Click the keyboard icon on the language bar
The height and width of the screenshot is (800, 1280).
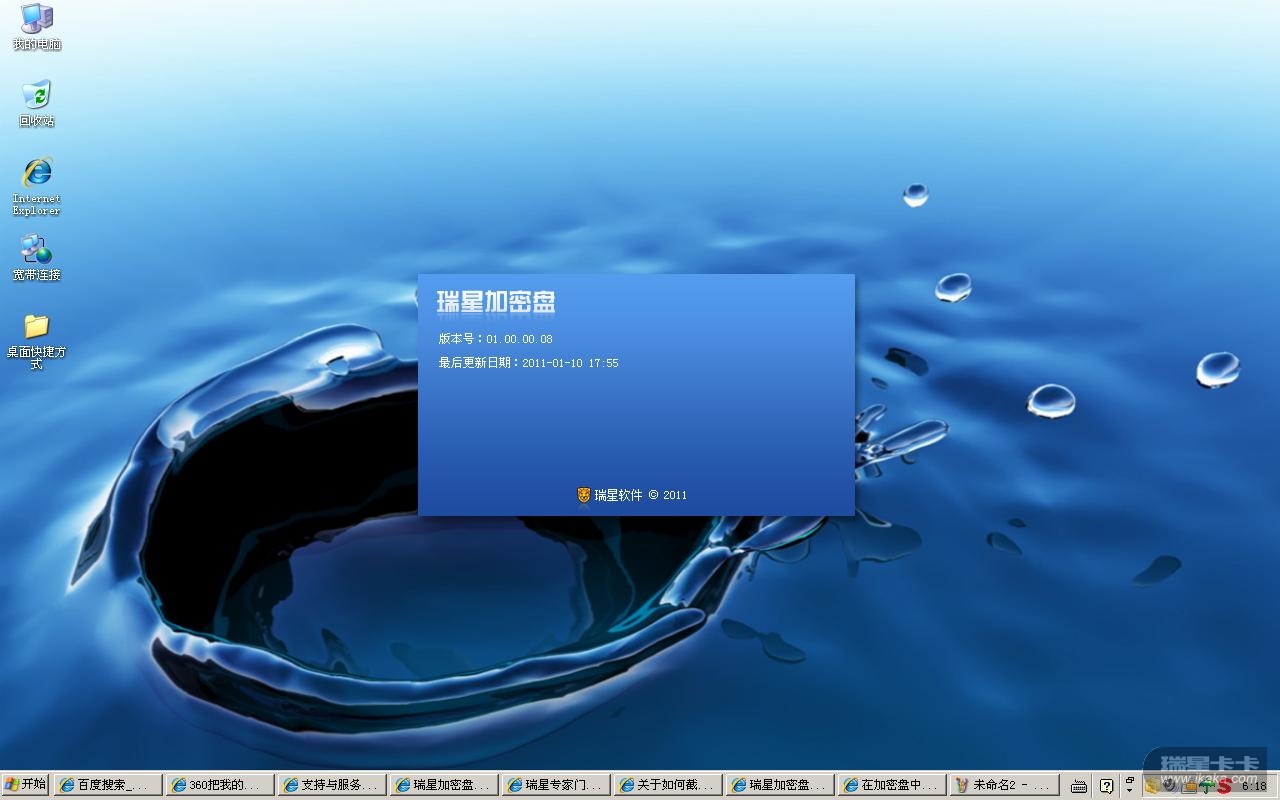click(x=1079, y=786)
